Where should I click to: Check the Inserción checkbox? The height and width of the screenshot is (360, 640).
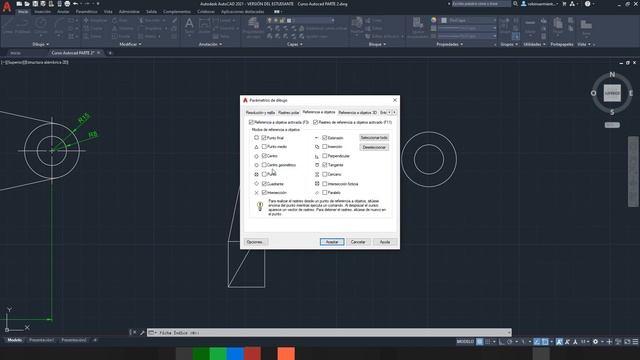(325, 147)
